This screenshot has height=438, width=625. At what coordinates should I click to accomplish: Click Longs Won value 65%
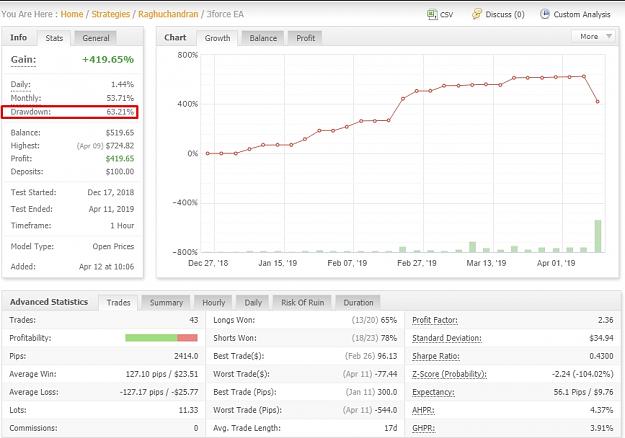point(389,320)
